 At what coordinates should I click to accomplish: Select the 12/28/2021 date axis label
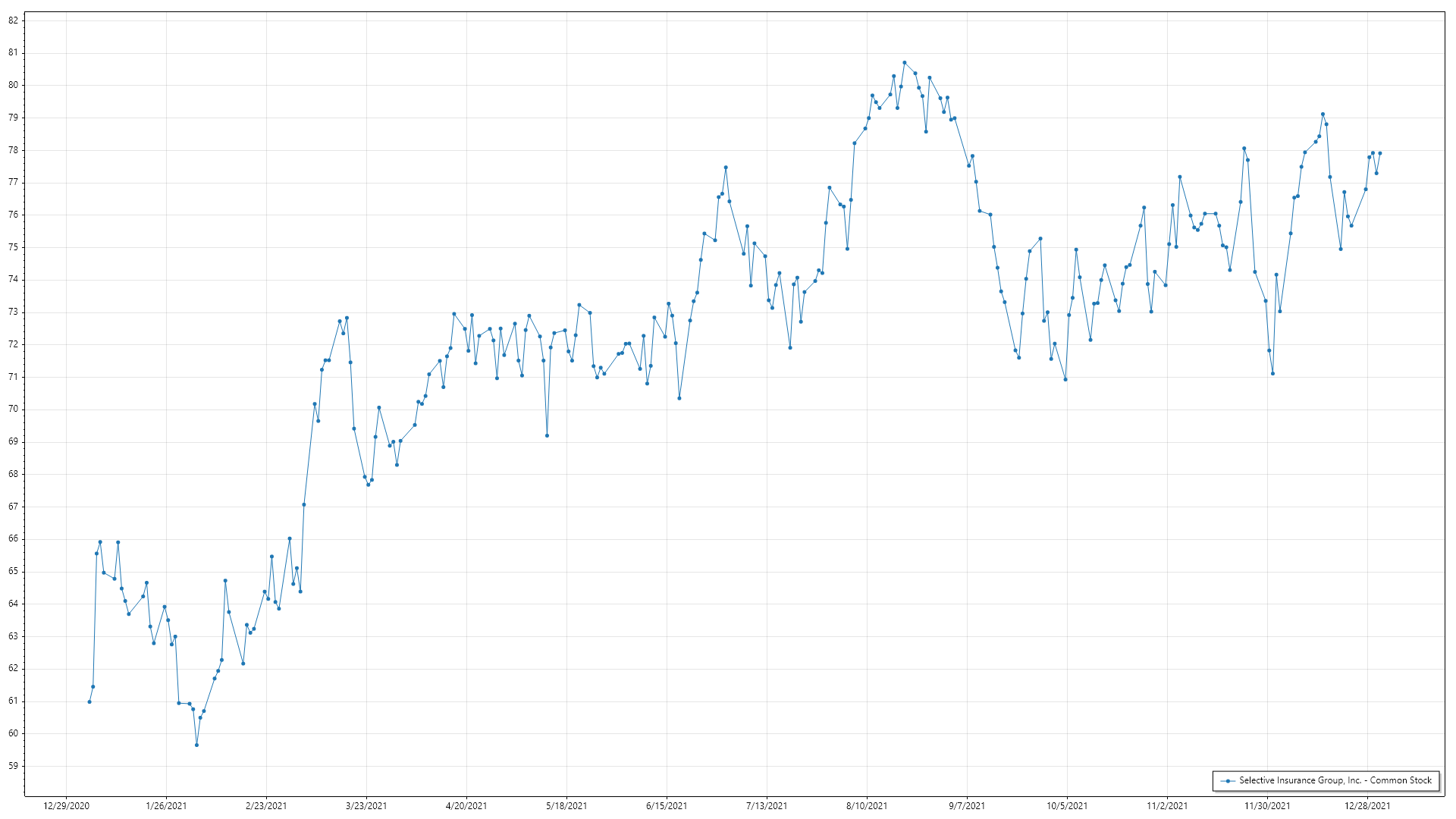[x=1367, y=806]
